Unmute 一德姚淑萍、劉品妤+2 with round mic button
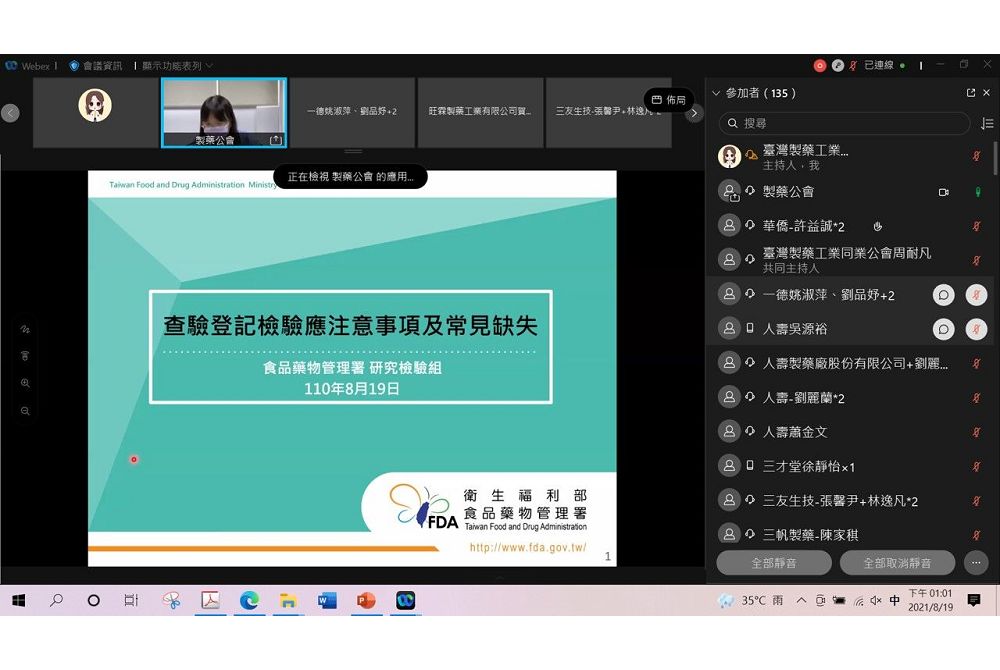The width and height of the screenshot is (1000, 670). coord(976,295)
